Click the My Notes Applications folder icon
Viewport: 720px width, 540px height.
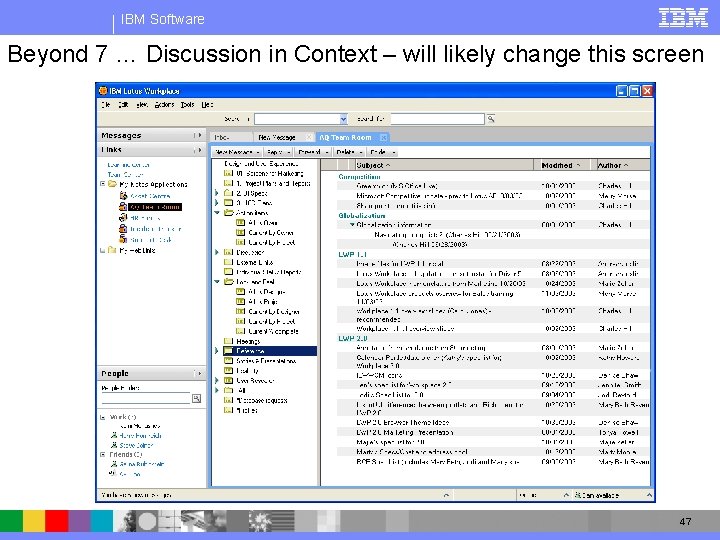pos(112,184)
